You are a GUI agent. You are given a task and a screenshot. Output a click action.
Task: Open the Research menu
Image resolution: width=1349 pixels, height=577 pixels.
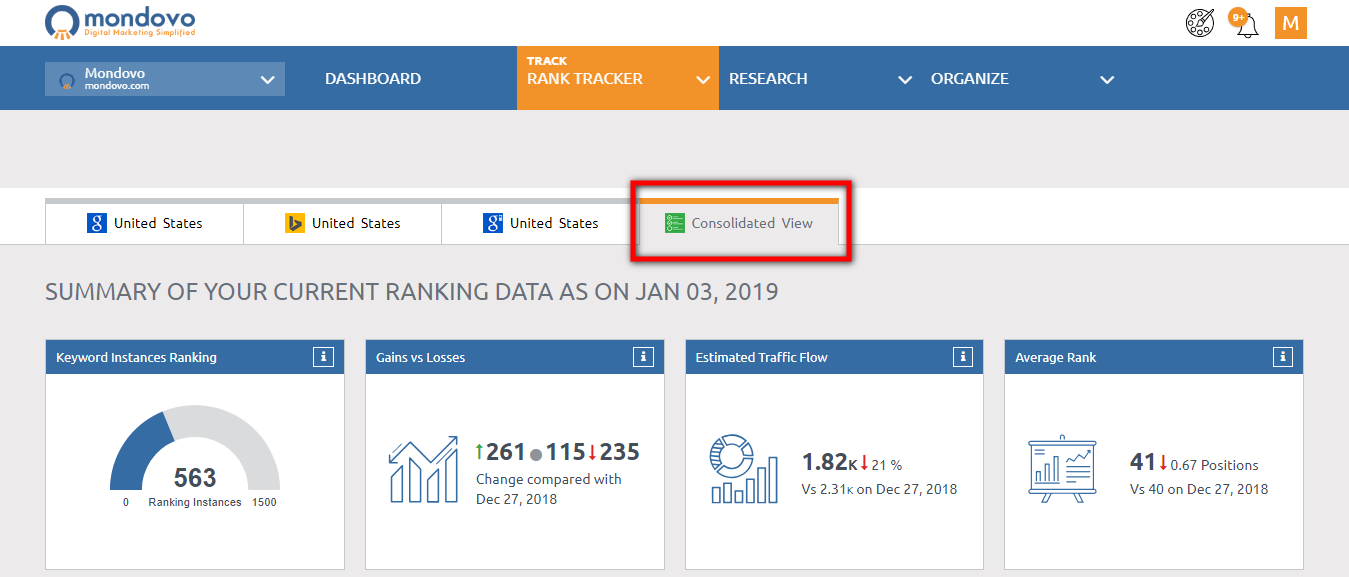click(768, 79)
